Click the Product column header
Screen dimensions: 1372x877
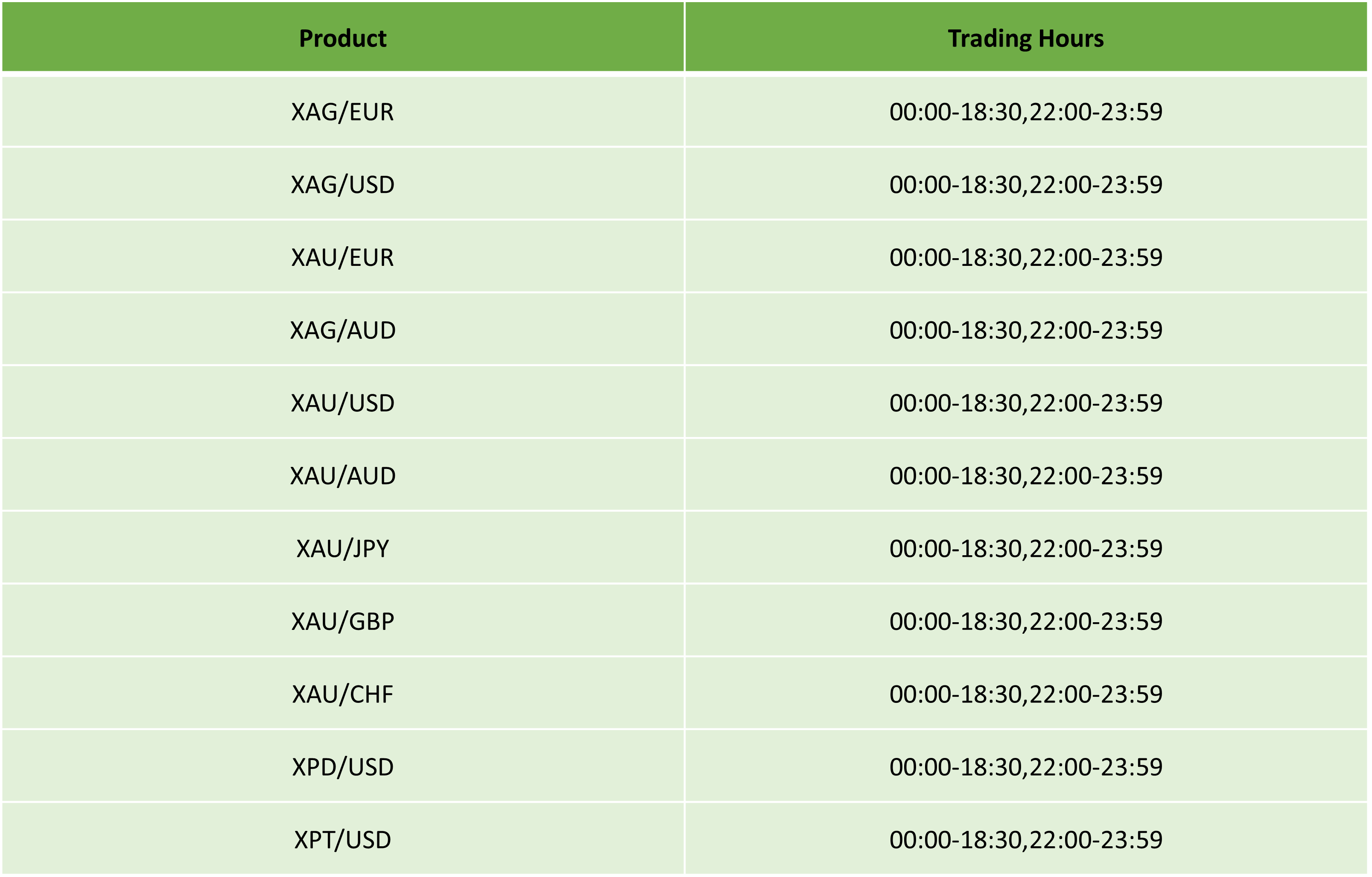pos(342,38)
